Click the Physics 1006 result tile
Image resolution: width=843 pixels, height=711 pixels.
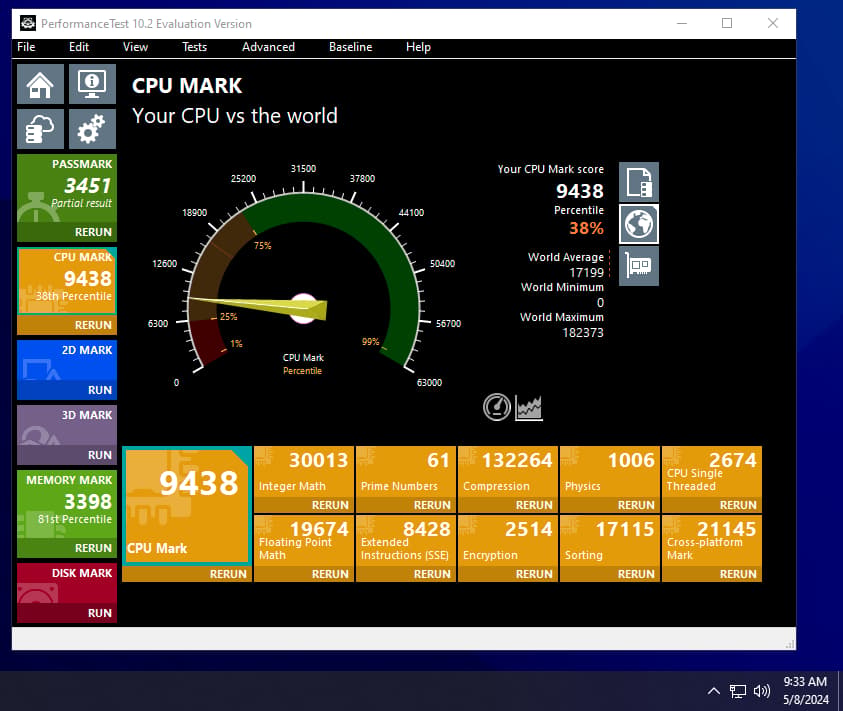pos(610,472)
